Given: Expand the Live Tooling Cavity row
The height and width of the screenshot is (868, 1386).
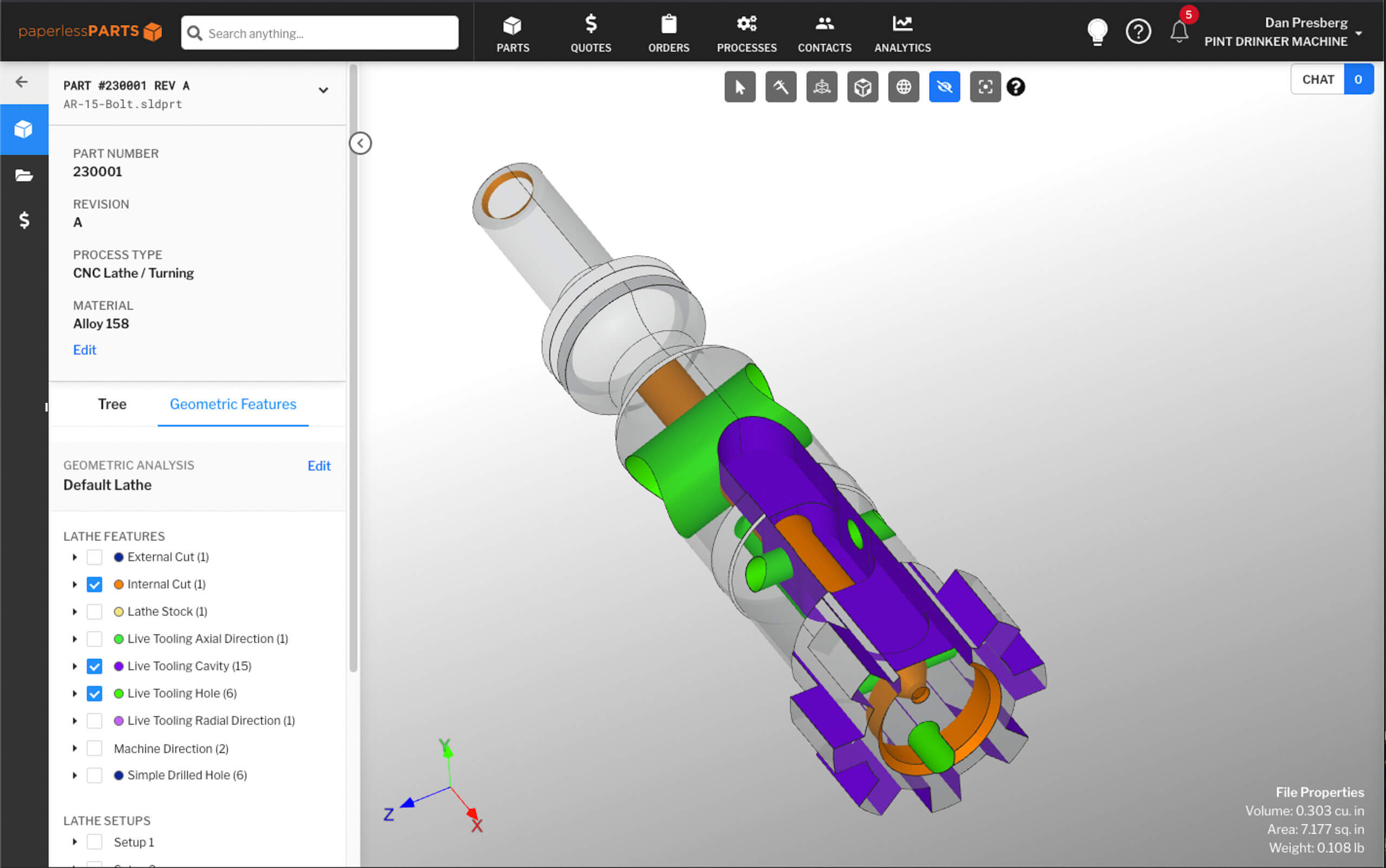Looking at the screenshot, I should (x=75, y=666).
